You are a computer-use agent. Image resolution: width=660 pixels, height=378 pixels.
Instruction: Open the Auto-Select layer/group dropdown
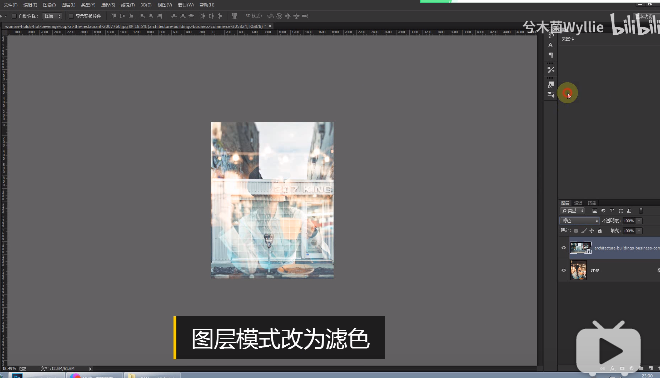pos(53,16)
